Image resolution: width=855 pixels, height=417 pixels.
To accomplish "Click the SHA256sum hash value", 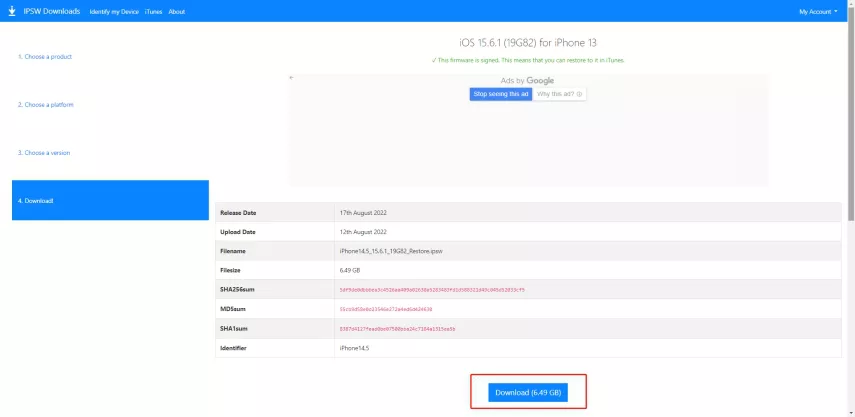I will point(432,290).
